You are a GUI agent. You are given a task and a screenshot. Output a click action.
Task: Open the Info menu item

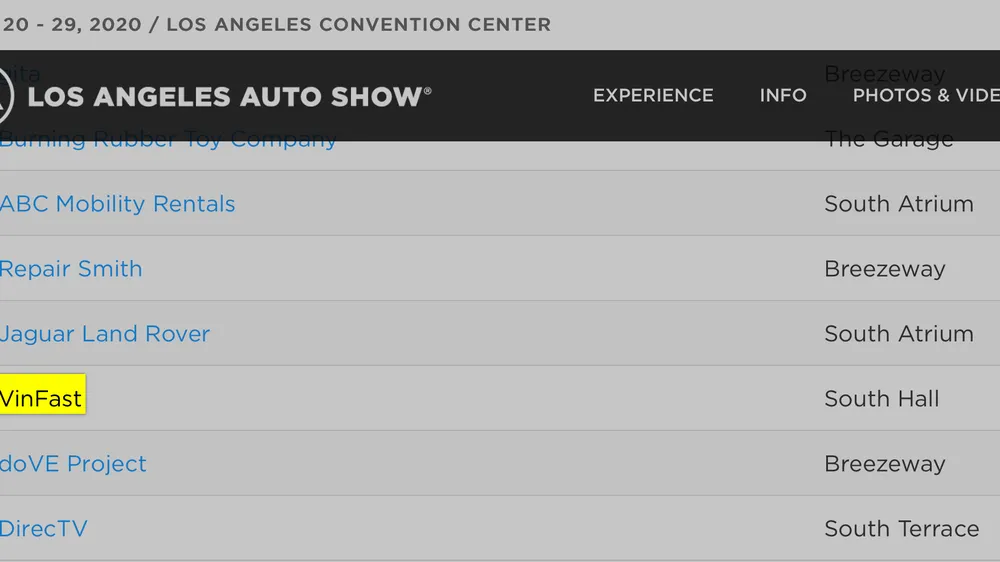[783, 96]
